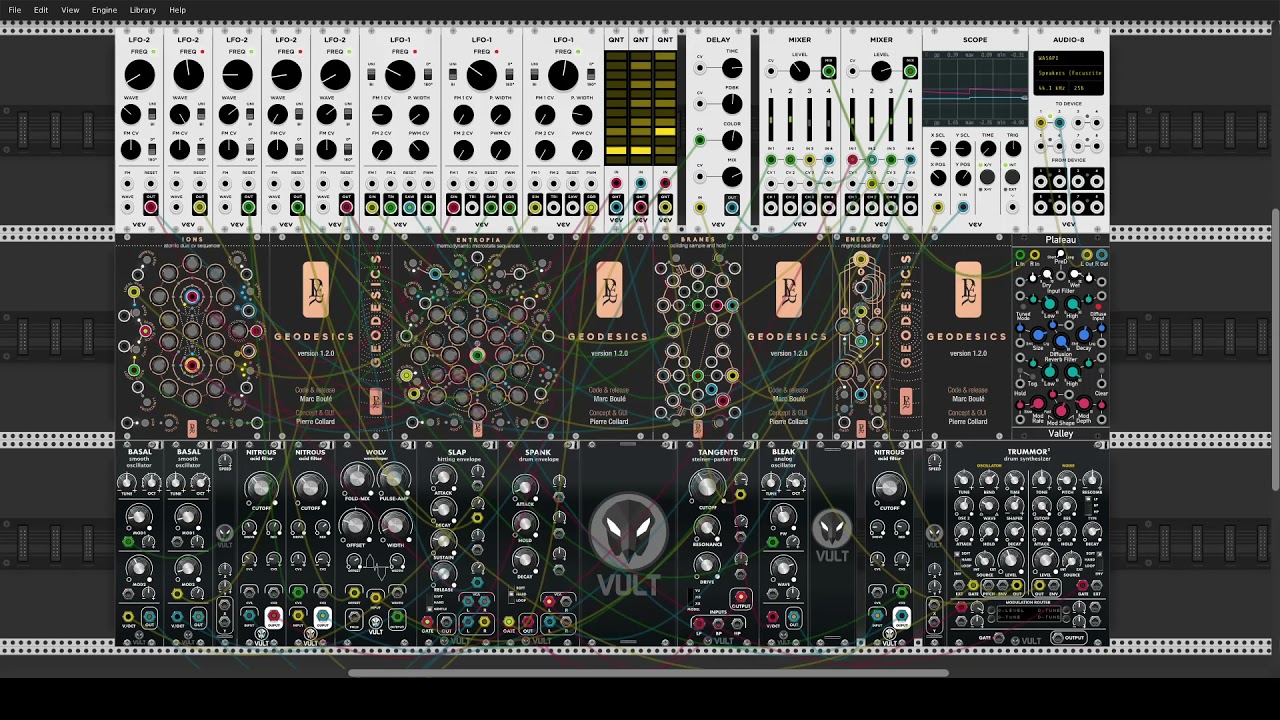Select the Delay module OUT port
Viewport: 1280px width, 720px height.
(732, 206)
